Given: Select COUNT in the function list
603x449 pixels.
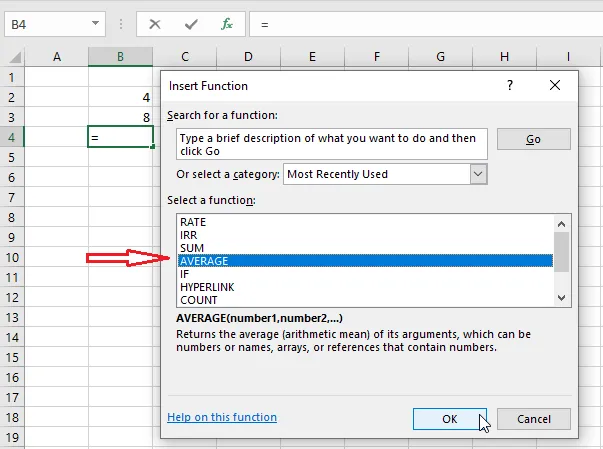Looking at the screenshot, I should click(365, 300).
